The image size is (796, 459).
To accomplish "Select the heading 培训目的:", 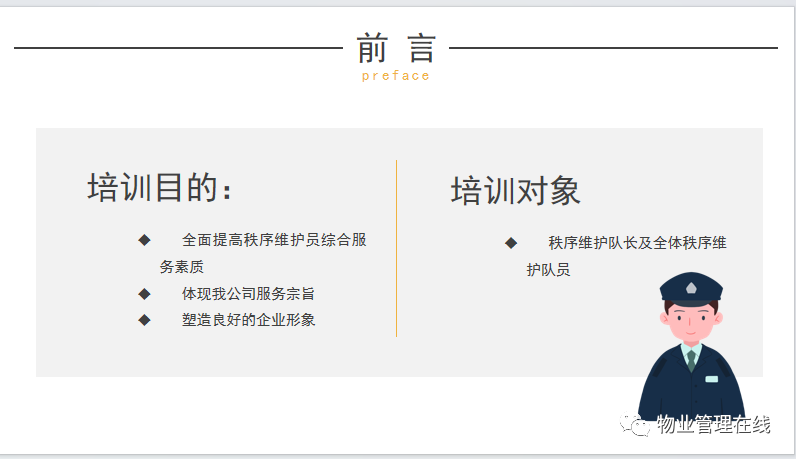I will pos(160,187).
